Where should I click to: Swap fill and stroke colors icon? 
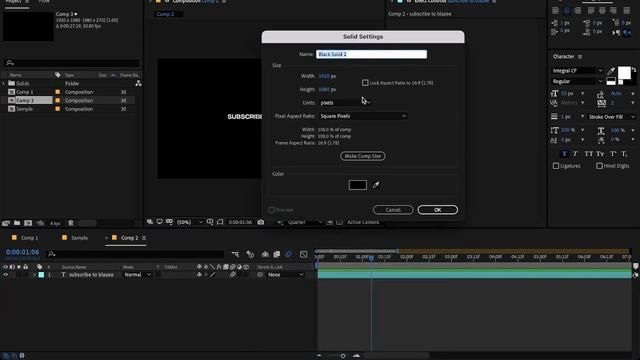633,69
